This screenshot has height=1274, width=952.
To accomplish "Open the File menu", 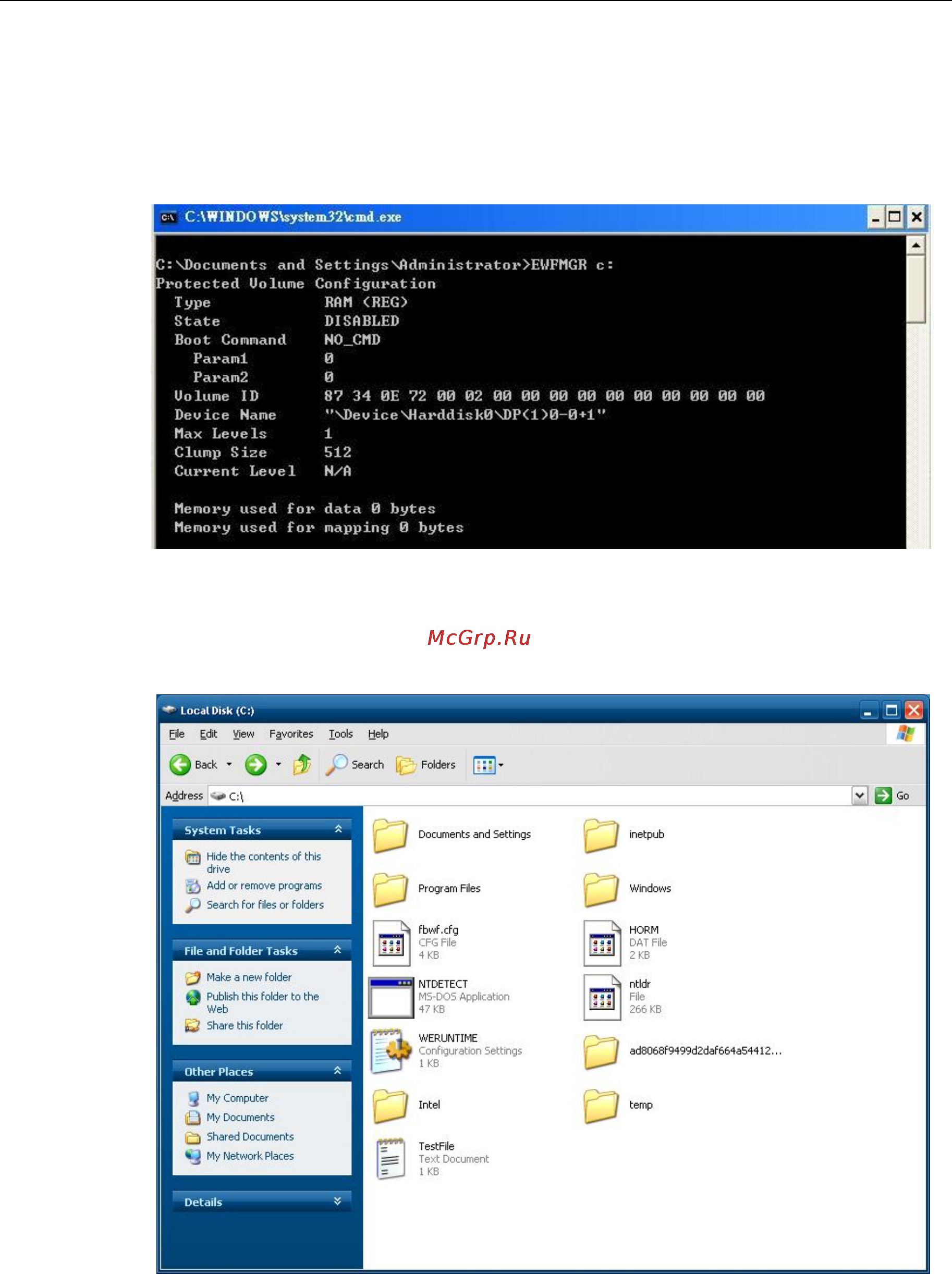I will (176, 734).
